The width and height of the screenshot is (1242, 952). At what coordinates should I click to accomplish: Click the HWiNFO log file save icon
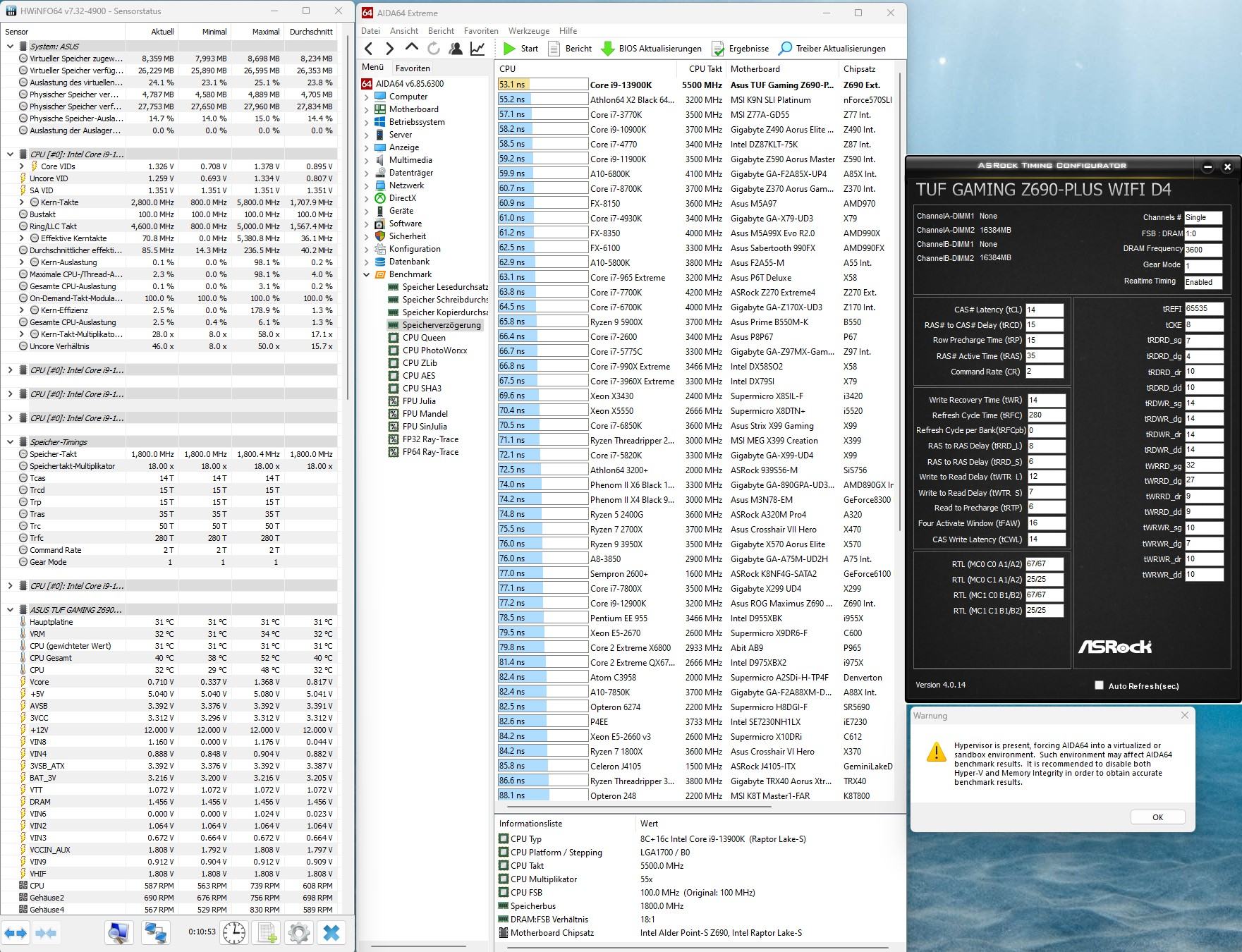[267, 933]
